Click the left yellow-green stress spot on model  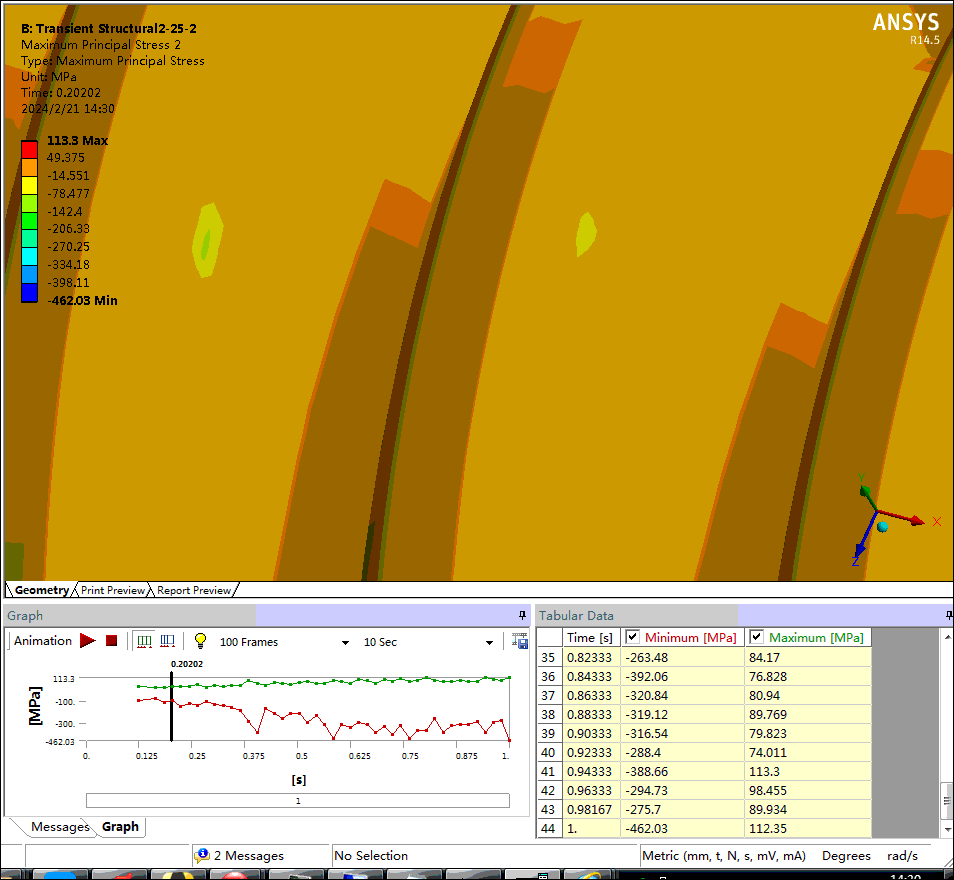coord(207,240)
